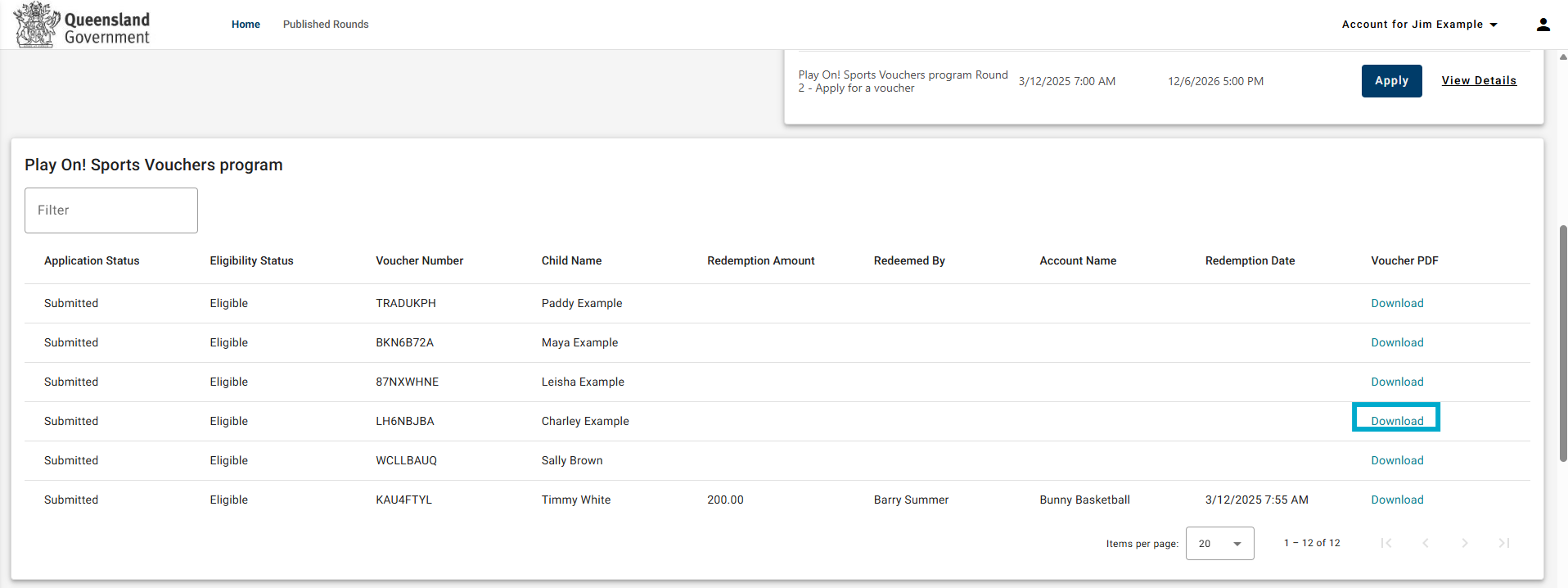Click child name Sally Brown
The image size is (1568, 588).
(572, 460)
